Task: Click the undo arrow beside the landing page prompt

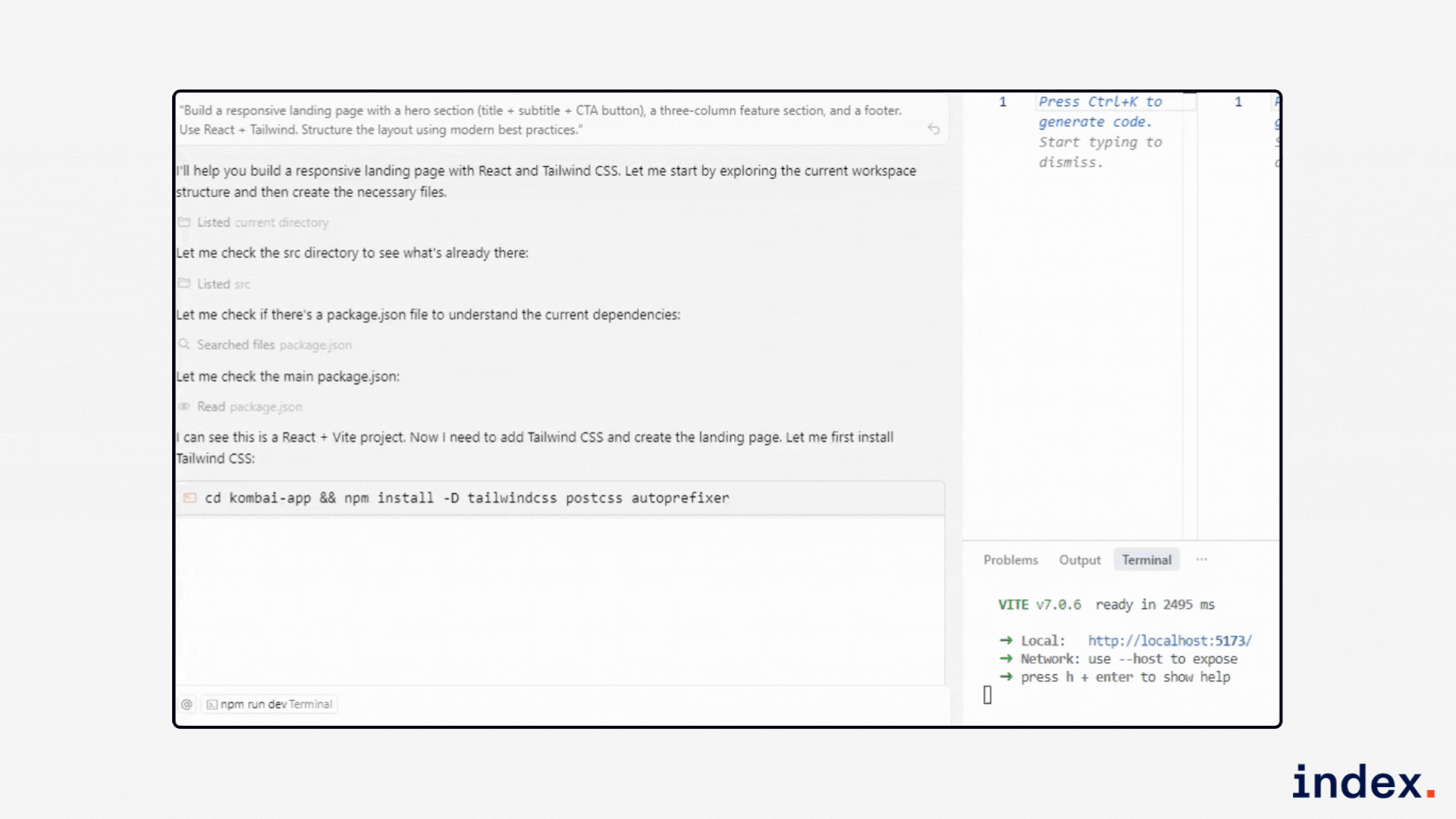Action: [x=934, y=129]
